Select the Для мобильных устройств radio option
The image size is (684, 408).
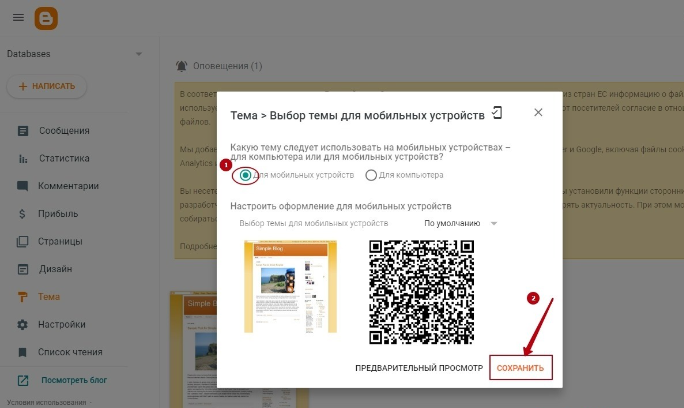[x=245, y=175]
